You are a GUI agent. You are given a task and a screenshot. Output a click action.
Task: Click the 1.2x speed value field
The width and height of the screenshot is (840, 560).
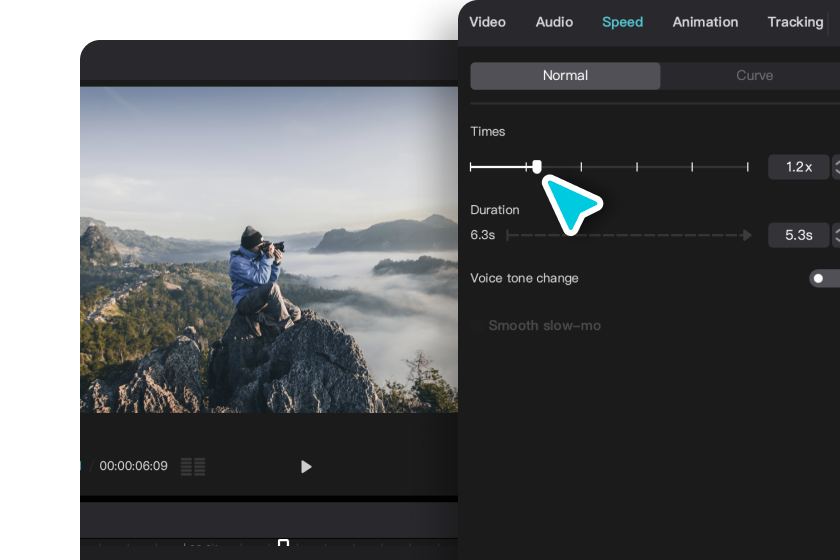pos(798,167)
